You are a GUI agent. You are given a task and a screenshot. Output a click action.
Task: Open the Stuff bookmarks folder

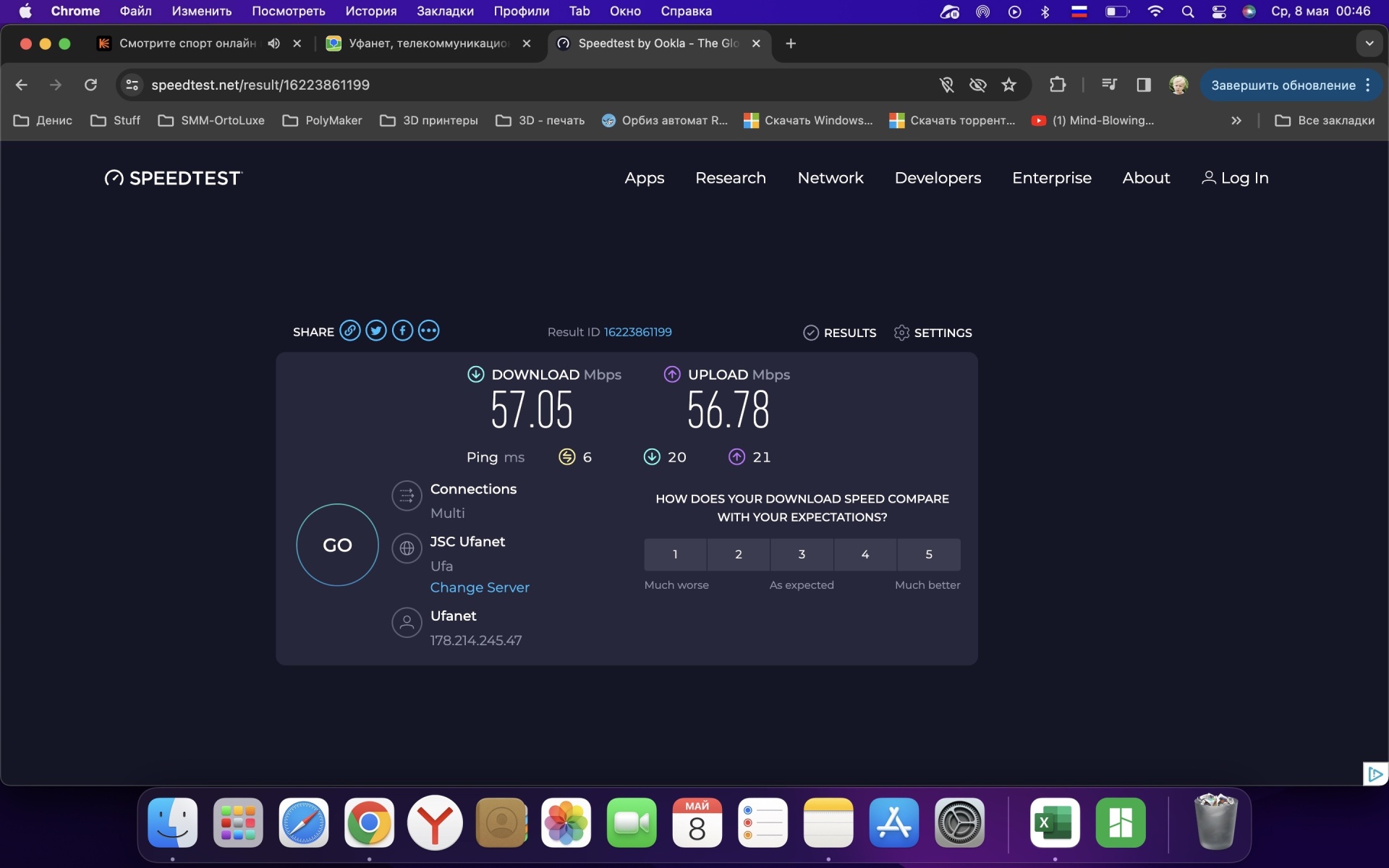[x=116, y=121]
